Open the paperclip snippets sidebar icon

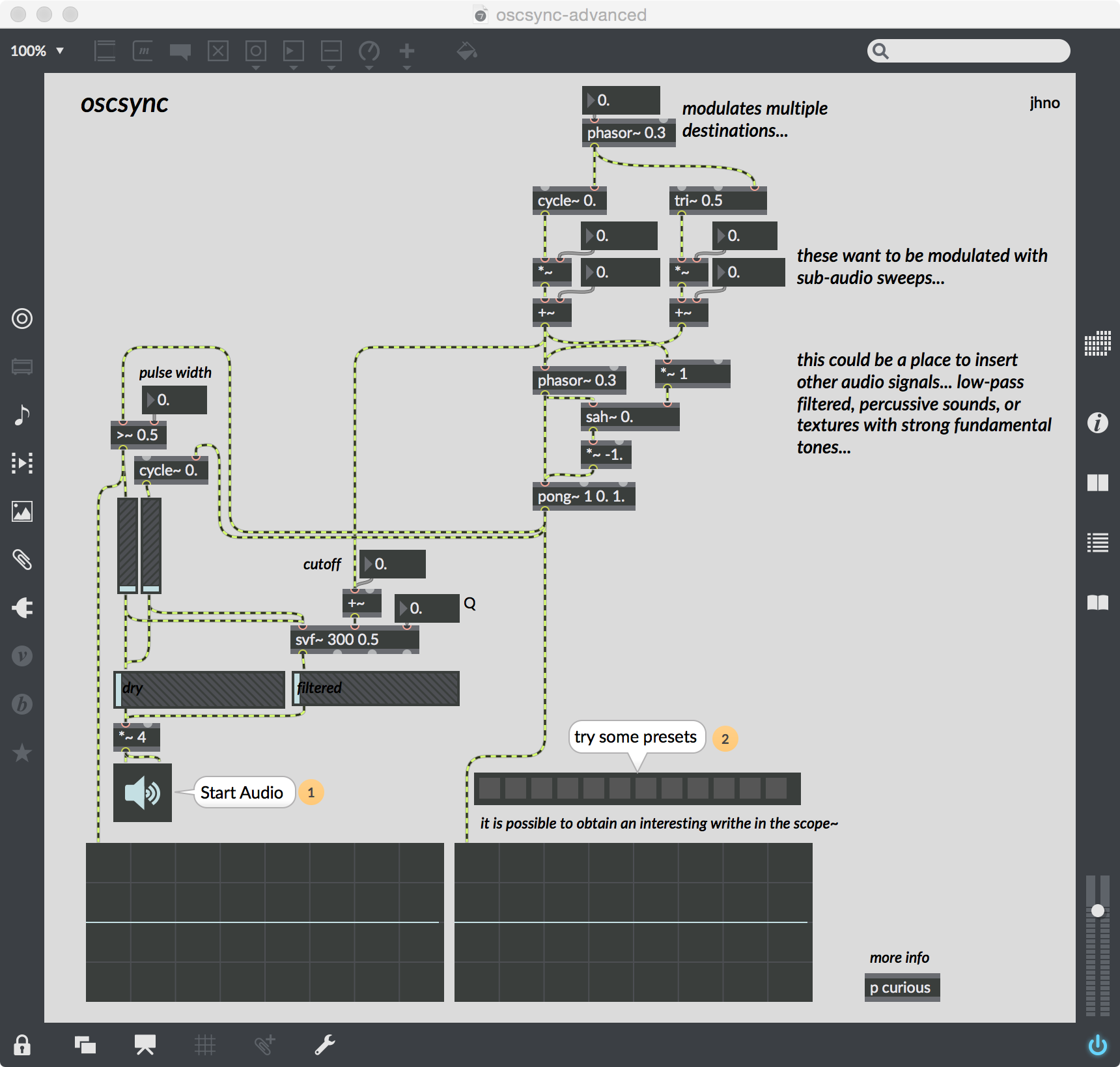coord(22,560)
